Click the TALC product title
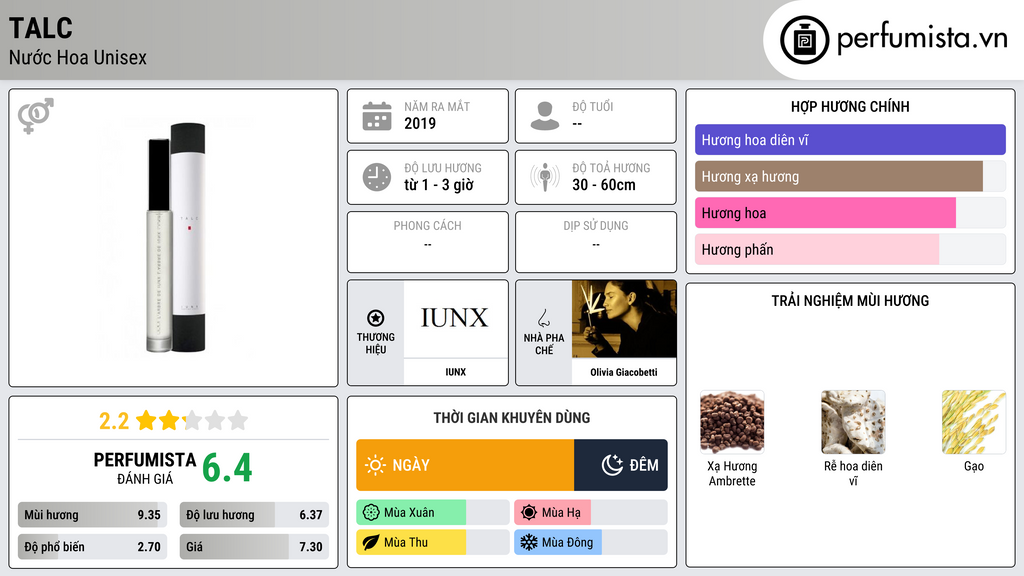Screen dimensions: 1024x576 coord(40,28)
